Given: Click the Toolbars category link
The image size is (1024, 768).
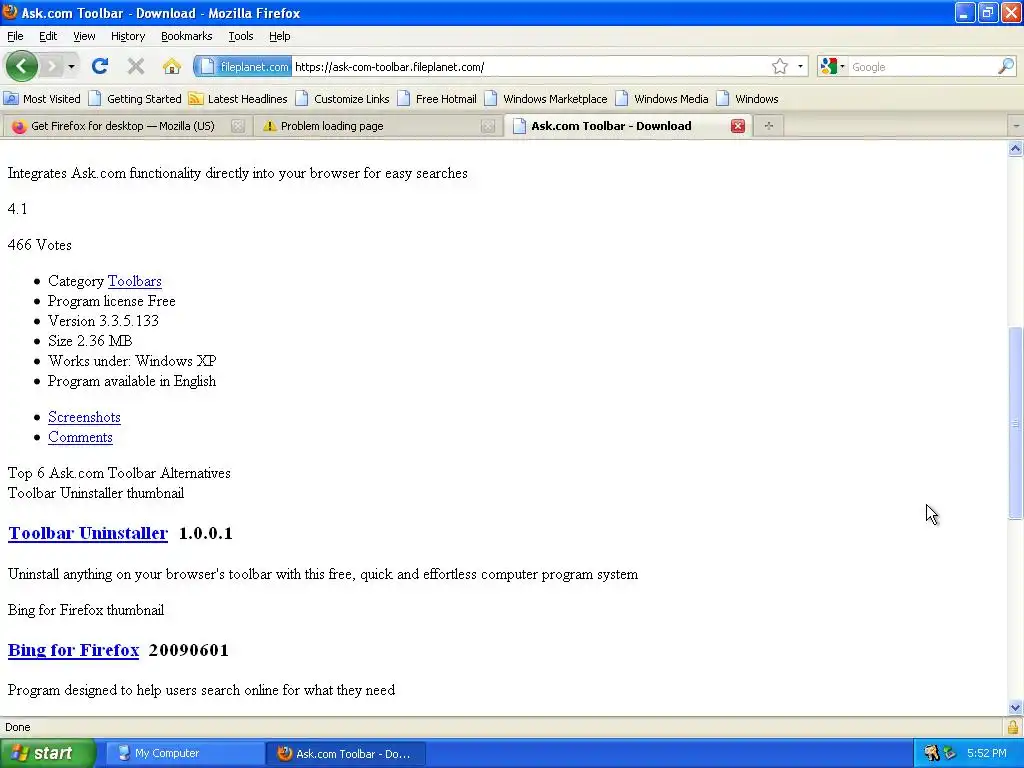Looking at the screenshot, I should [x=135, y=281].
